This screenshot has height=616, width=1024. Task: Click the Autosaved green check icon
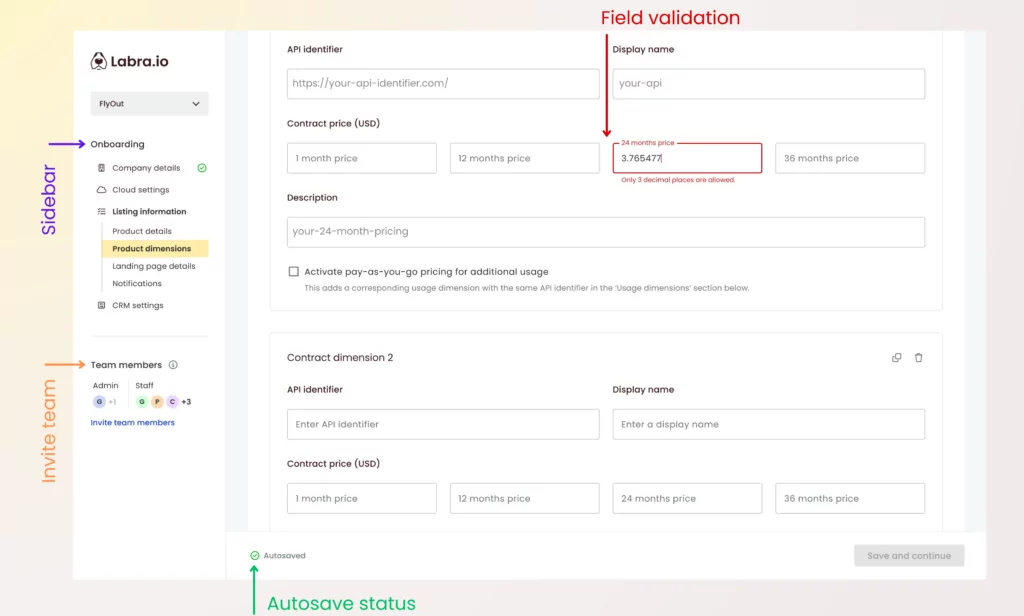[255, 555]
